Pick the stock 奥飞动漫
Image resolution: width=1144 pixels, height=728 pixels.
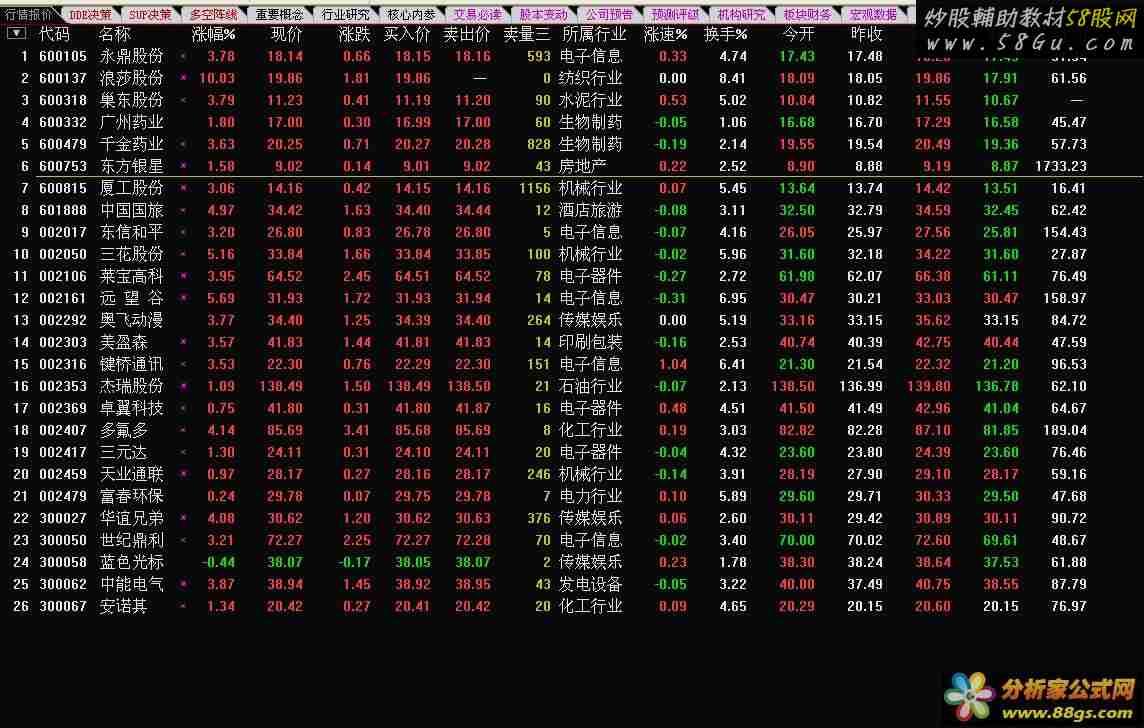click(x=131, y=320)
